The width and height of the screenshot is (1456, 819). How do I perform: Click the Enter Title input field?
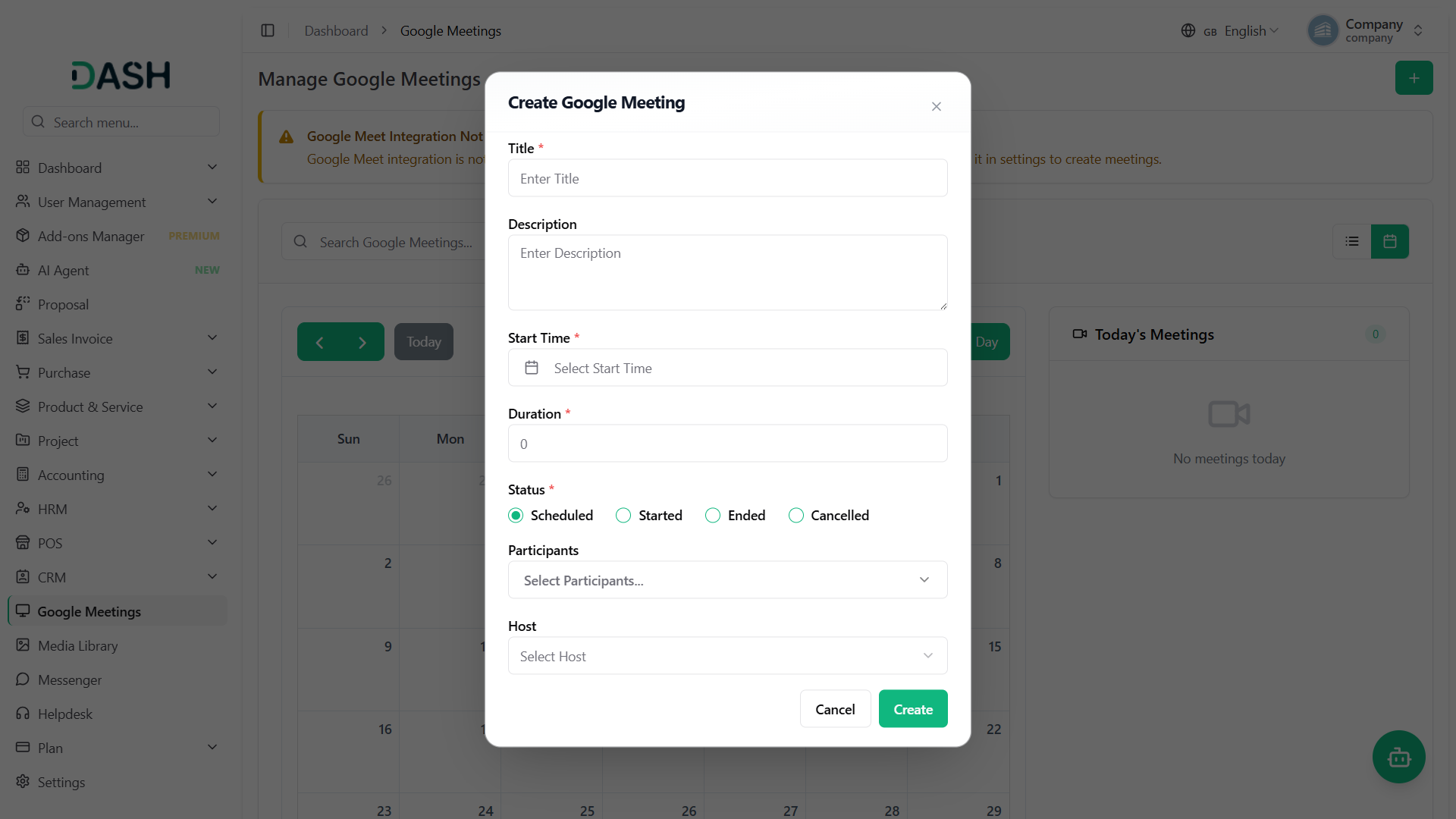[x=727, y=178]
